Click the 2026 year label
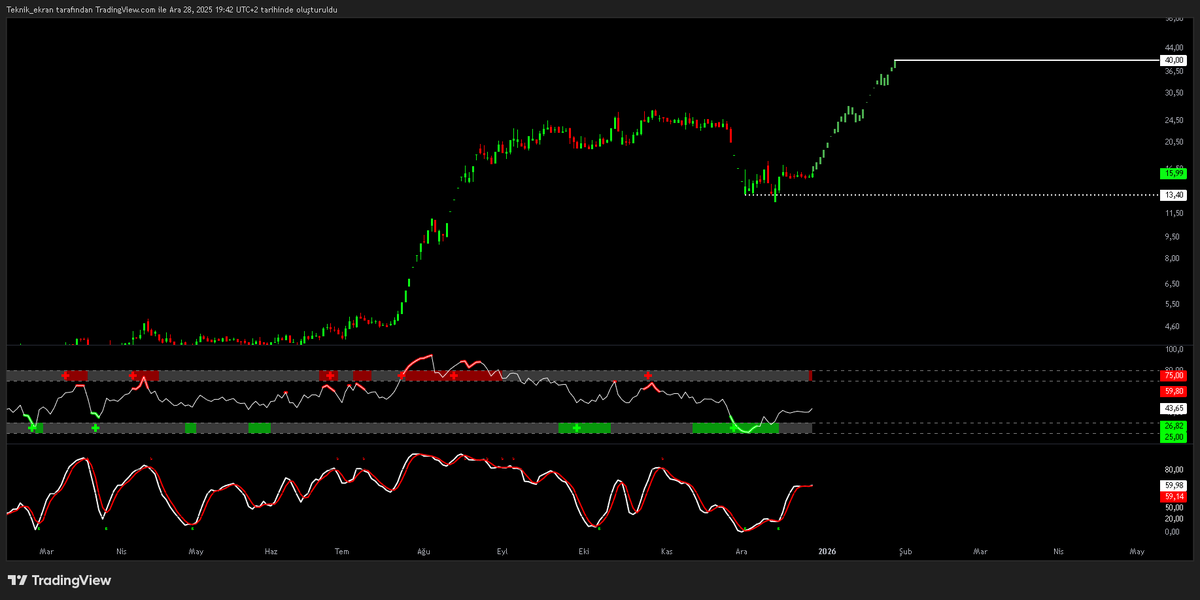Viewport: 1200px width, 600px height. (827, 551)
